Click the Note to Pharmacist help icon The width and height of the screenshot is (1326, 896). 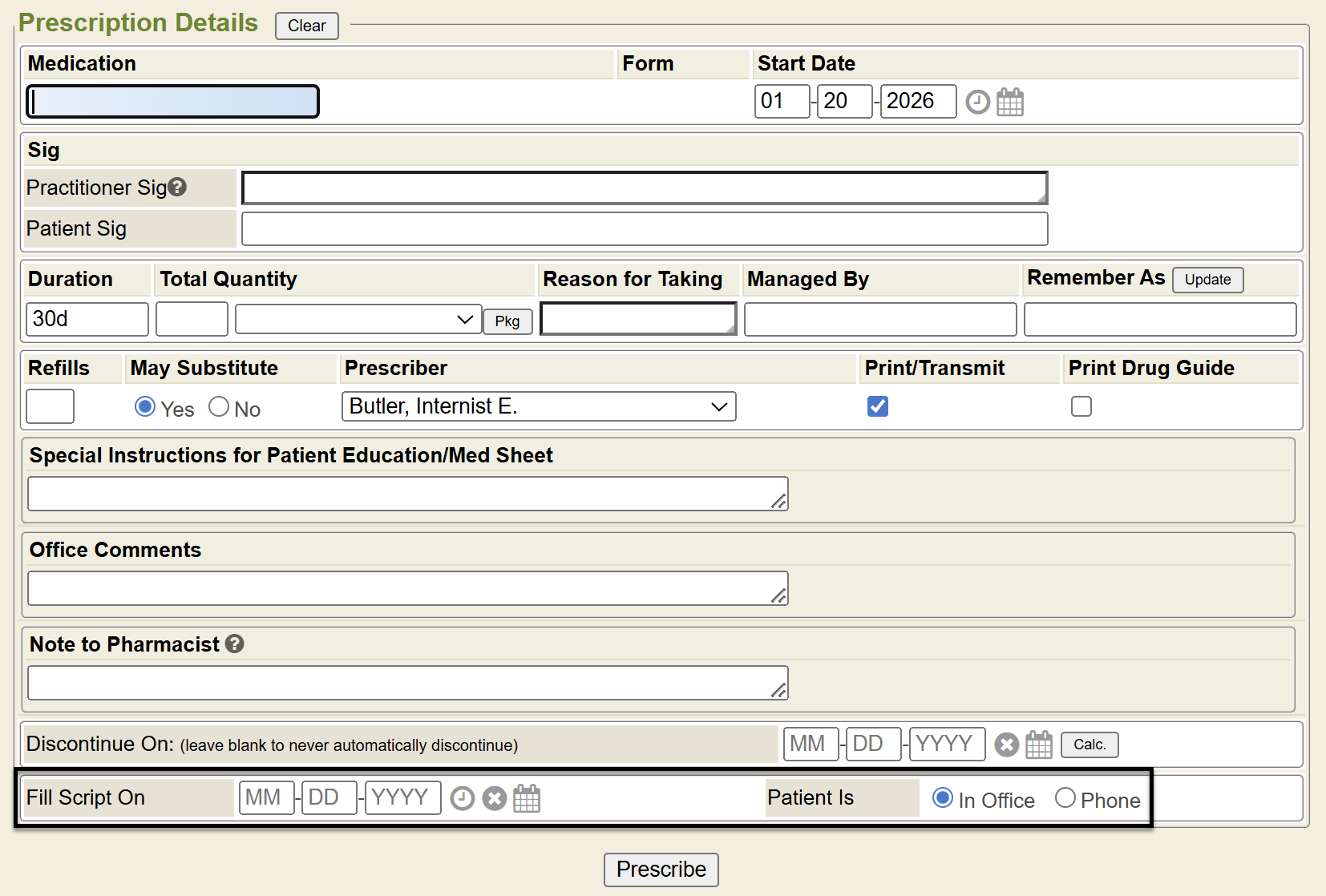(x=234, y=644)
